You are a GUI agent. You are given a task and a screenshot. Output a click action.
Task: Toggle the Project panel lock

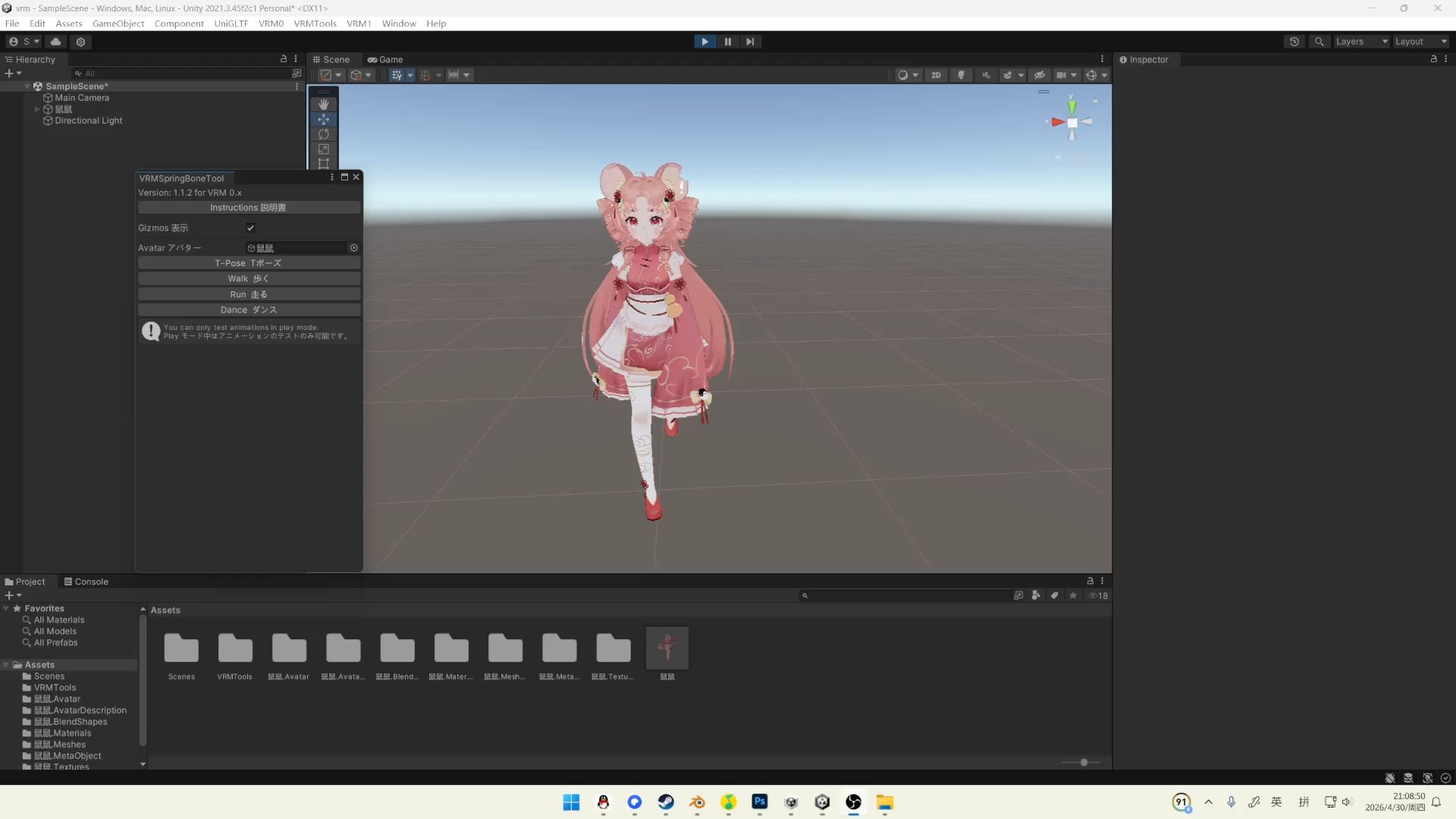[x=1090, y=581]
